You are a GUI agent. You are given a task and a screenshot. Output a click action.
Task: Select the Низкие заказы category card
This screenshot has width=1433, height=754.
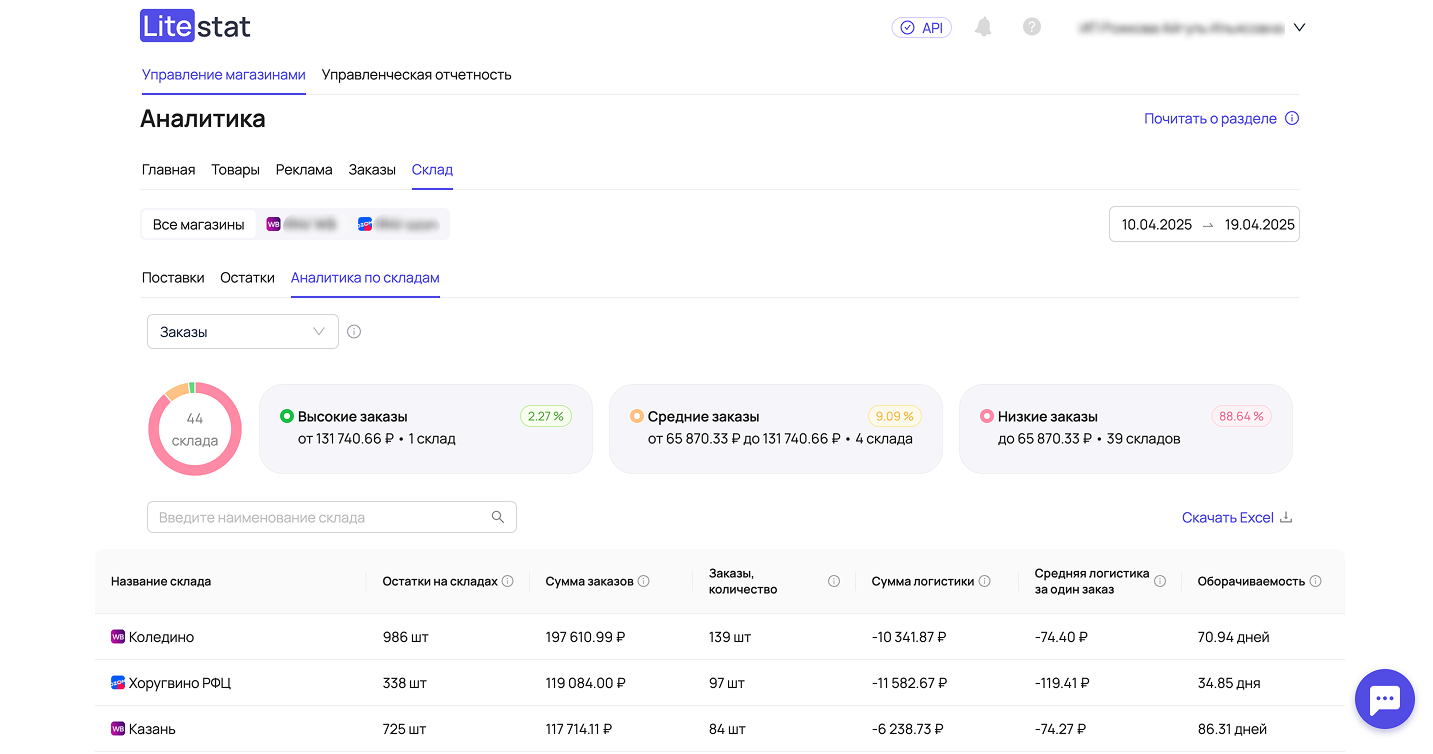[1125, 428]
